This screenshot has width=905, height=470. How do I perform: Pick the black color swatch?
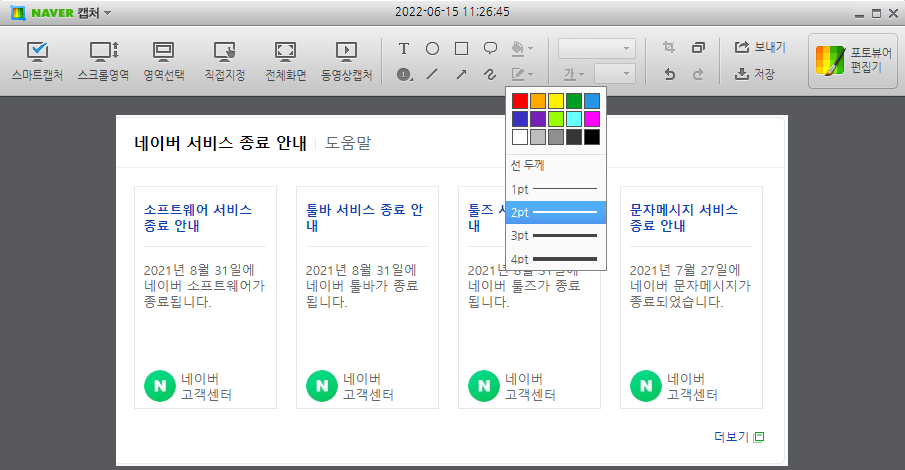coord(592,137)
